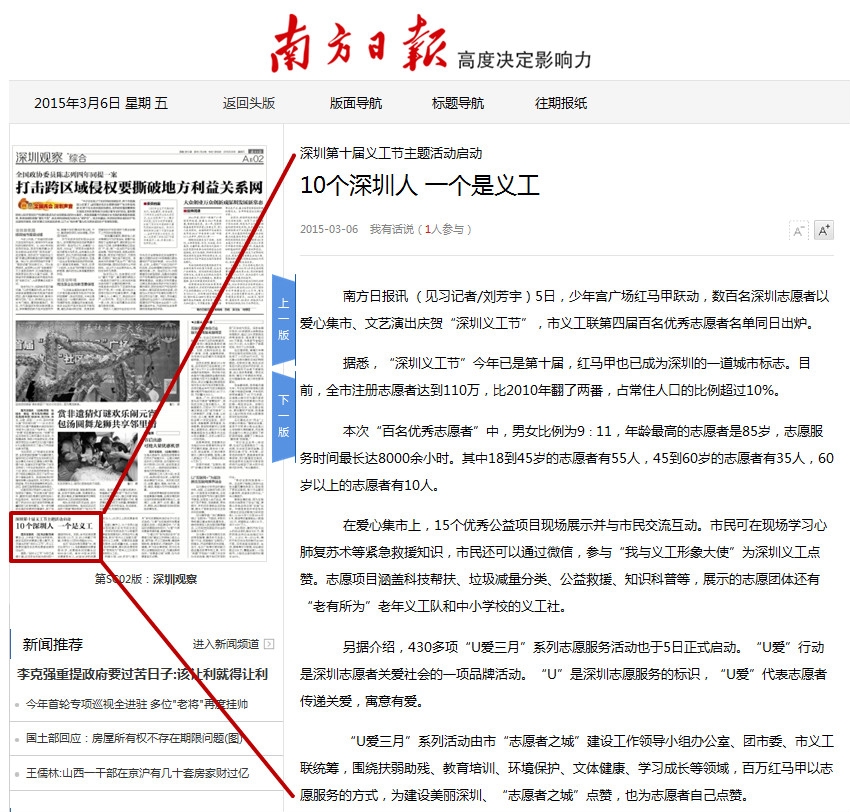Open the 标题导航 menu
This screenshot has width=850, height=812.
tap(458, 103)
